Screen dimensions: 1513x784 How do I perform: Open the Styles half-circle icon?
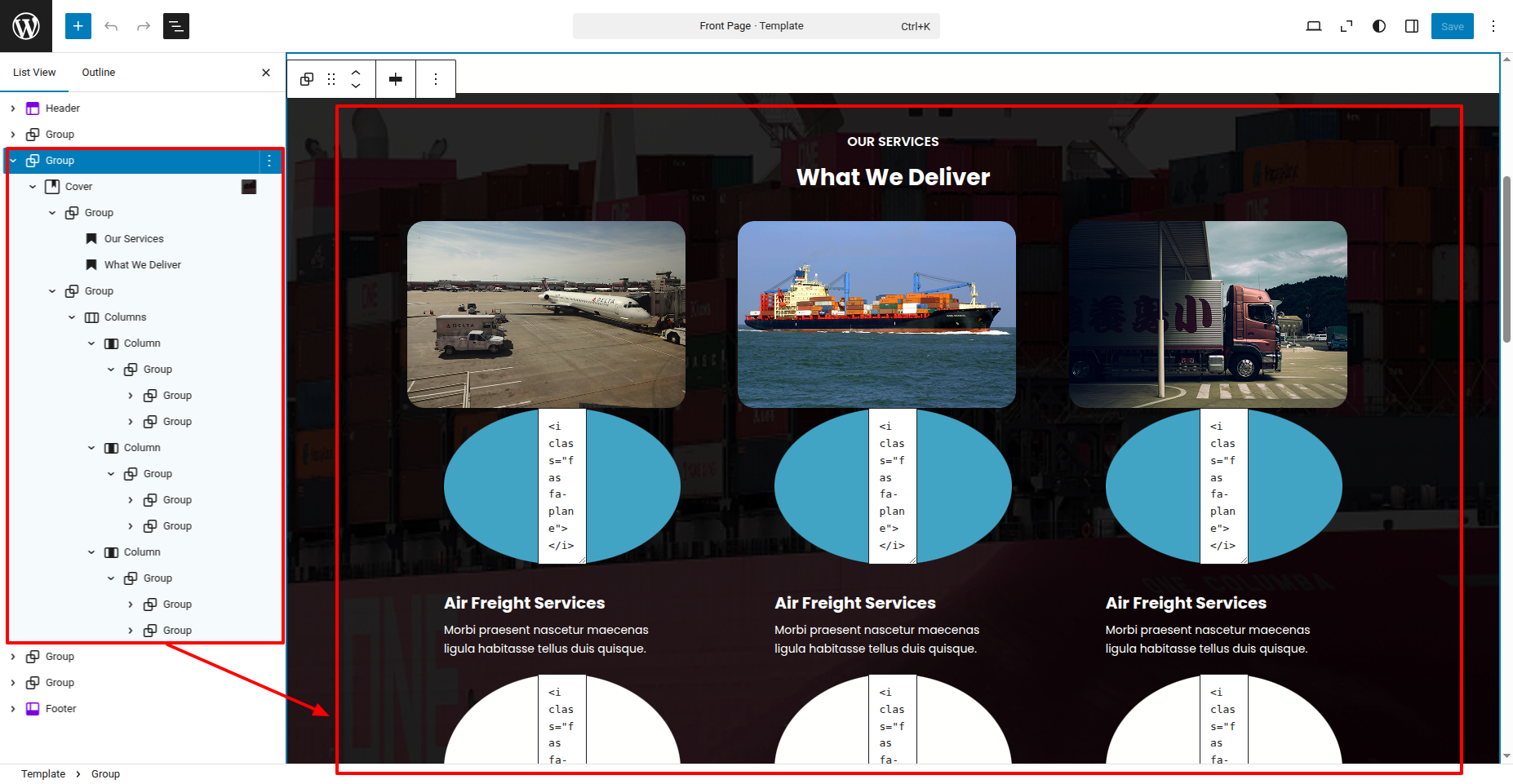click(x=1379, y=26)
